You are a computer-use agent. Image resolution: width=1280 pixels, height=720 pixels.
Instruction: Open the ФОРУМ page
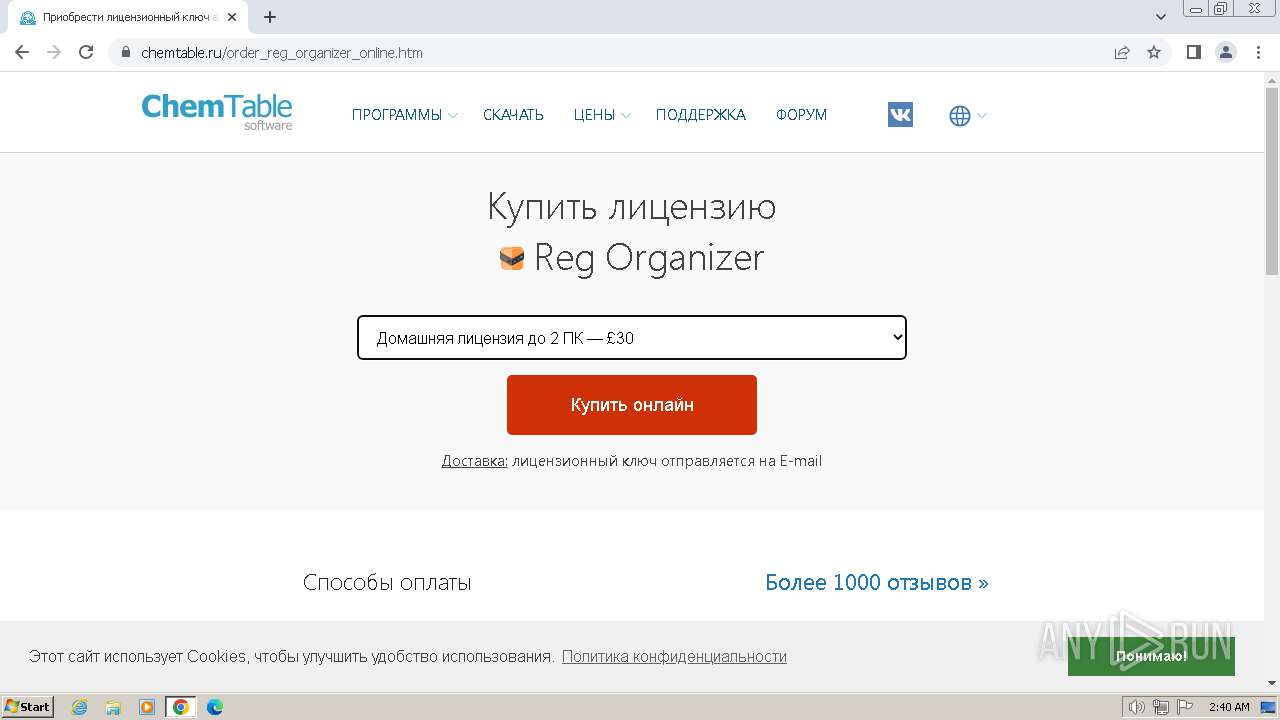point(801,115)
